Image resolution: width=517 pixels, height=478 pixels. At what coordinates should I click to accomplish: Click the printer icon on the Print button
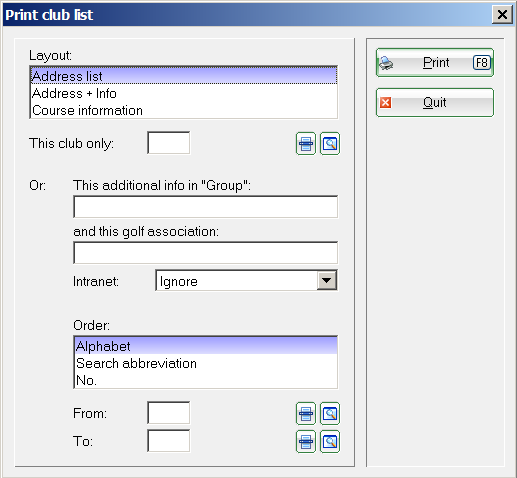[x=386, y=63]
